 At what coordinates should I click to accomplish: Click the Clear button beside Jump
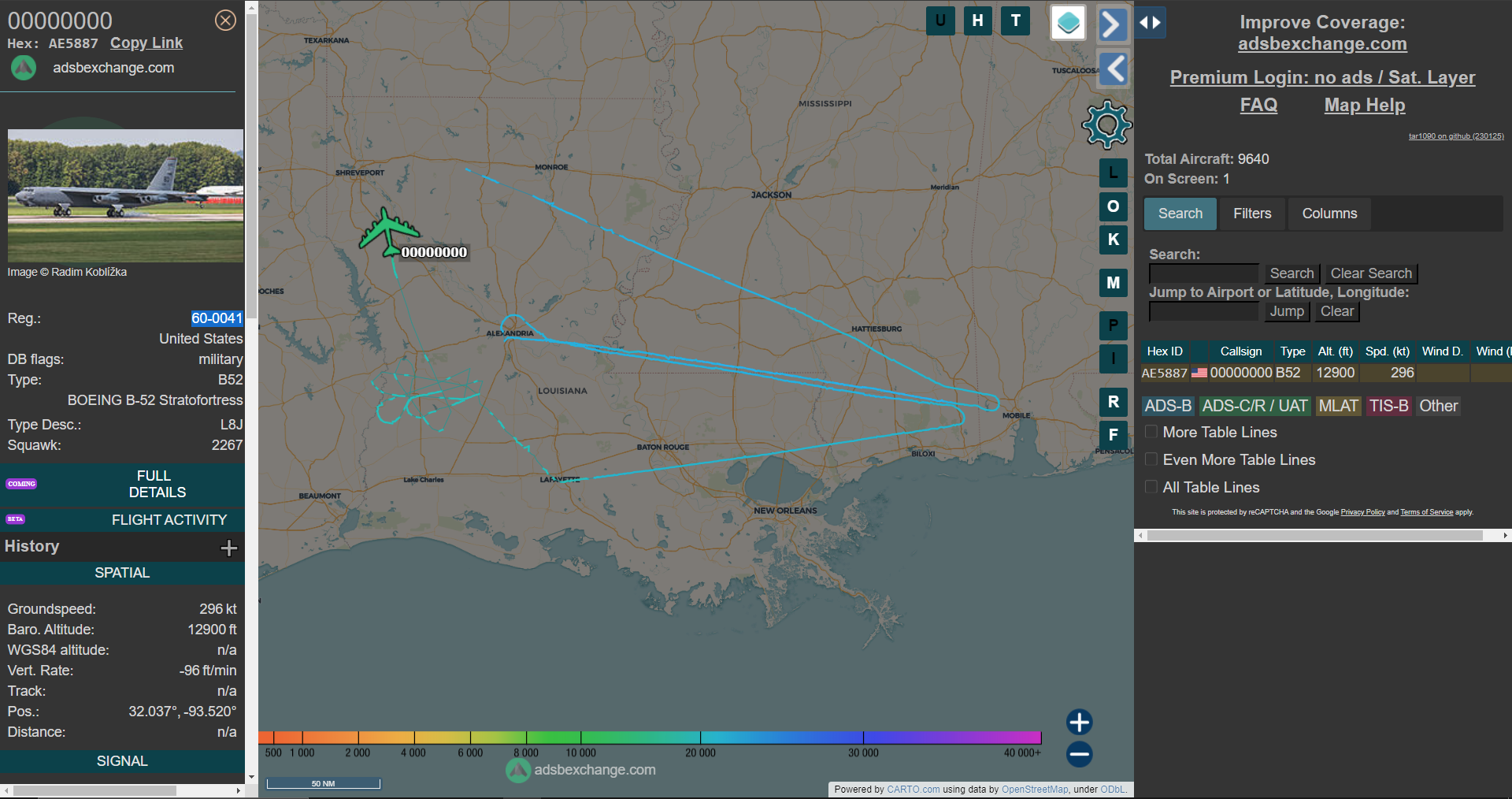[x=1337, y=311]
